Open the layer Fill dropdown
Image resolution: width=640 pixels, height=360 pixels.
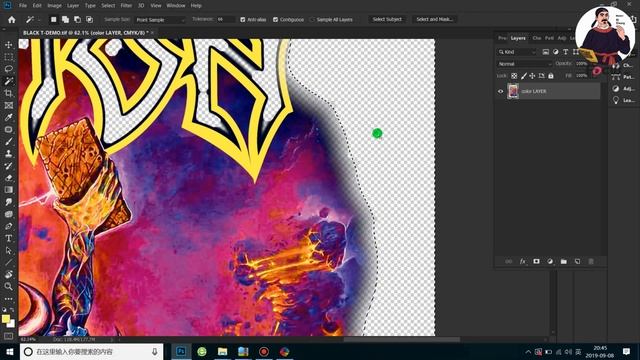point(581,76)
